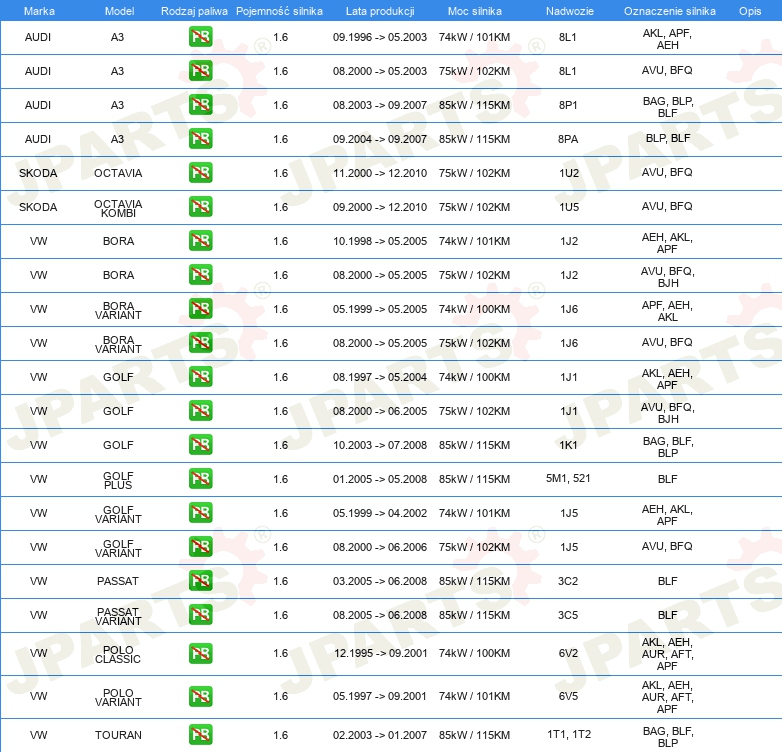Select the TOURAN model cell
This screenshot has width=782, height=752.
[x=118, y=735]
